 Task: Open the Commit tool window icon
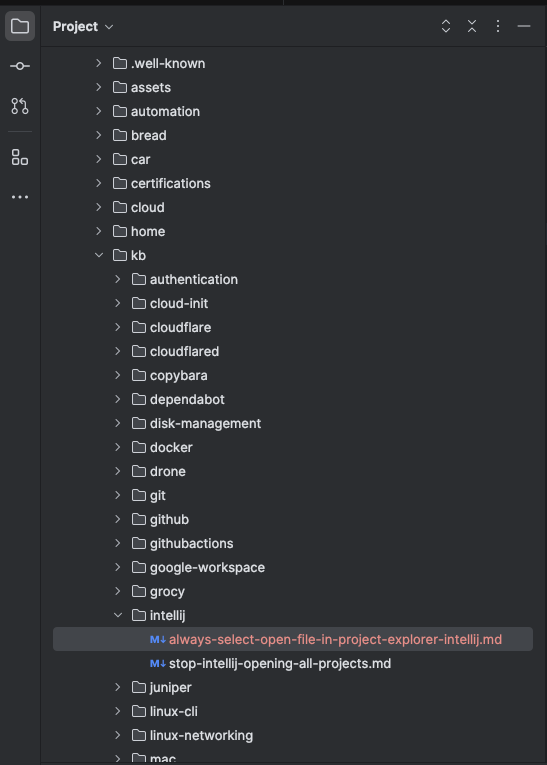pos(20,66)
